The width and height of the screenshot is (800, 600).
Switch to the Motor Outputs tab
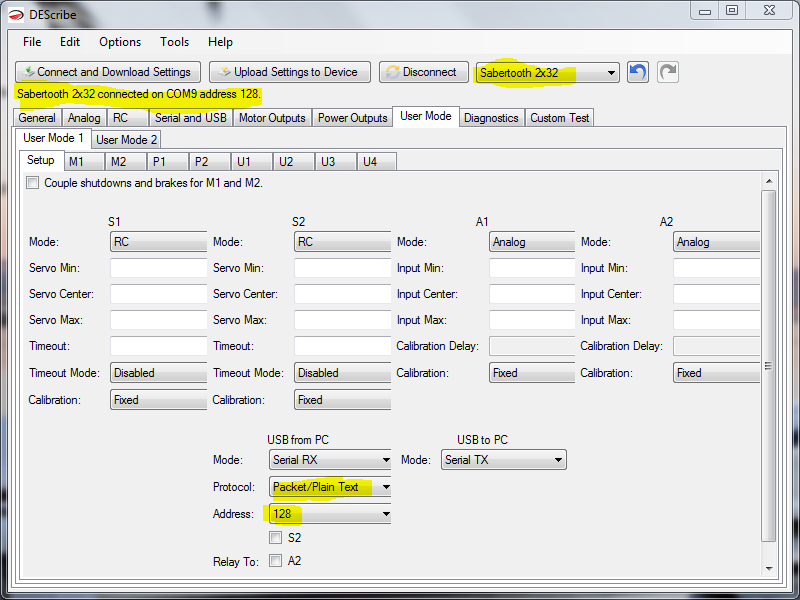[272, 118]
